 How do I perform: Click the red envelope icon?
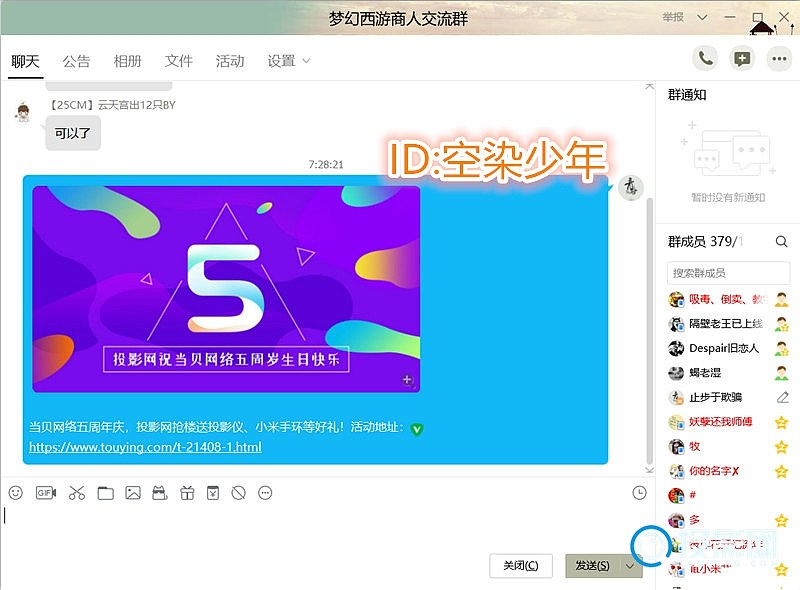(213, 493)
